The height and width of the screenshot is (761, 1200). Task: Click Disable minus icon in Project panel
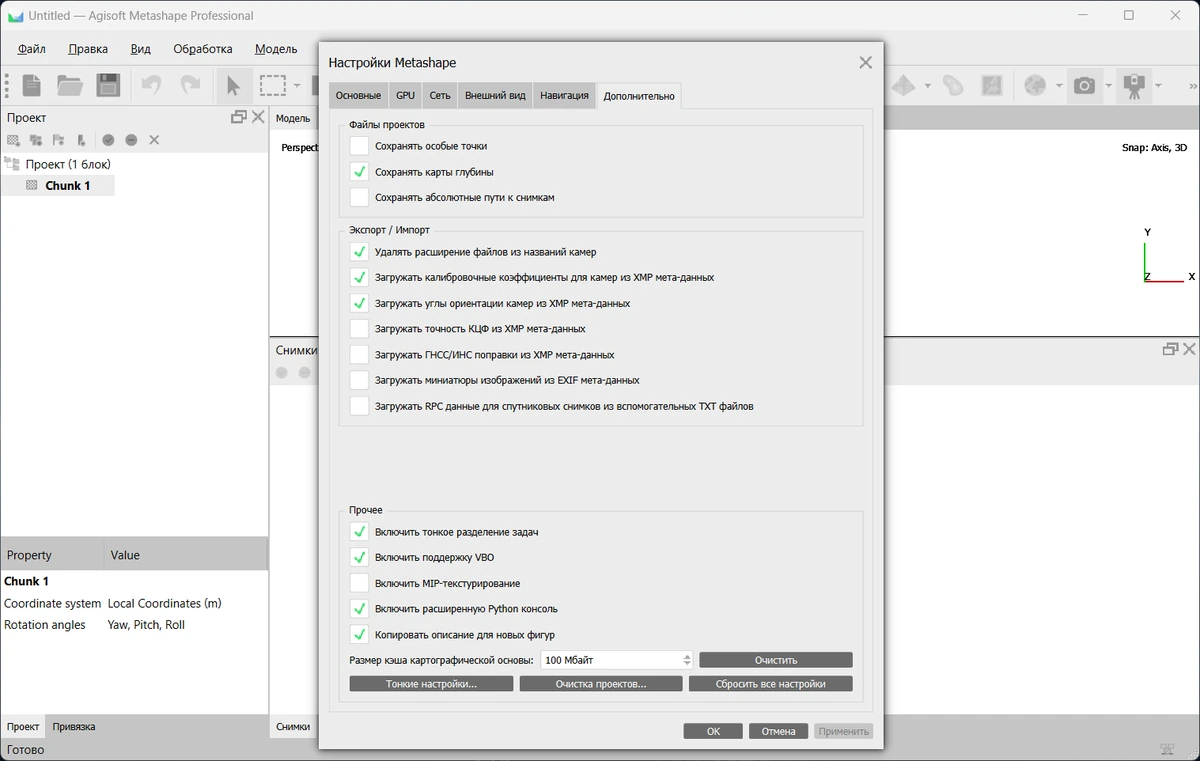click(x=131, y=140)
